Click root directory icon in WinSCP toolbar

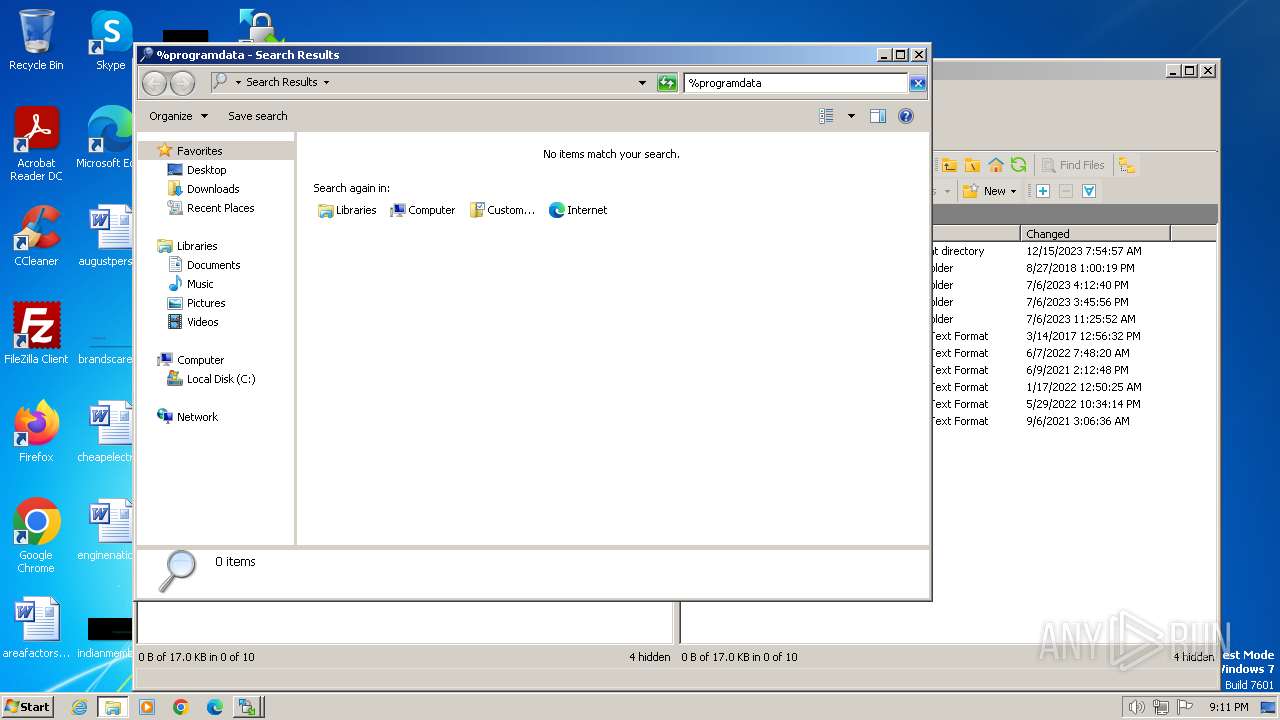(972, 165)
